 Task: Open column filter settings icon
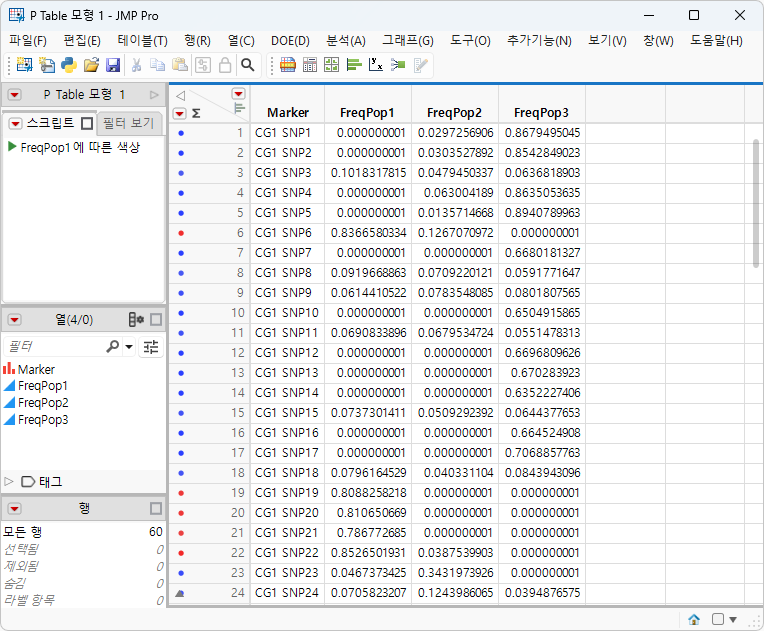(151, 347)
